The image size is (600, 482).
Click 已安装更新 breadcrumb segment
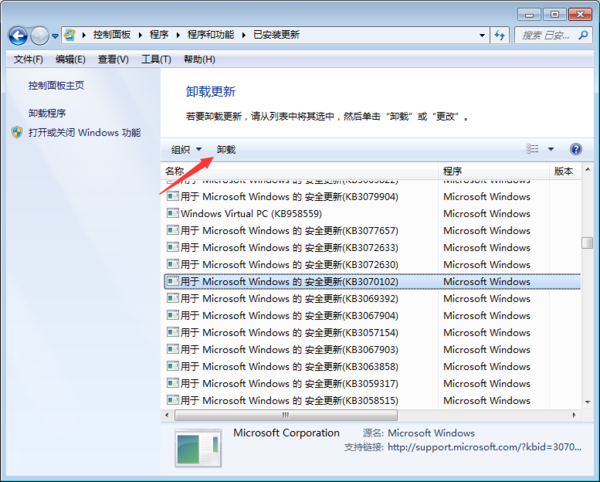click(276, 35)
